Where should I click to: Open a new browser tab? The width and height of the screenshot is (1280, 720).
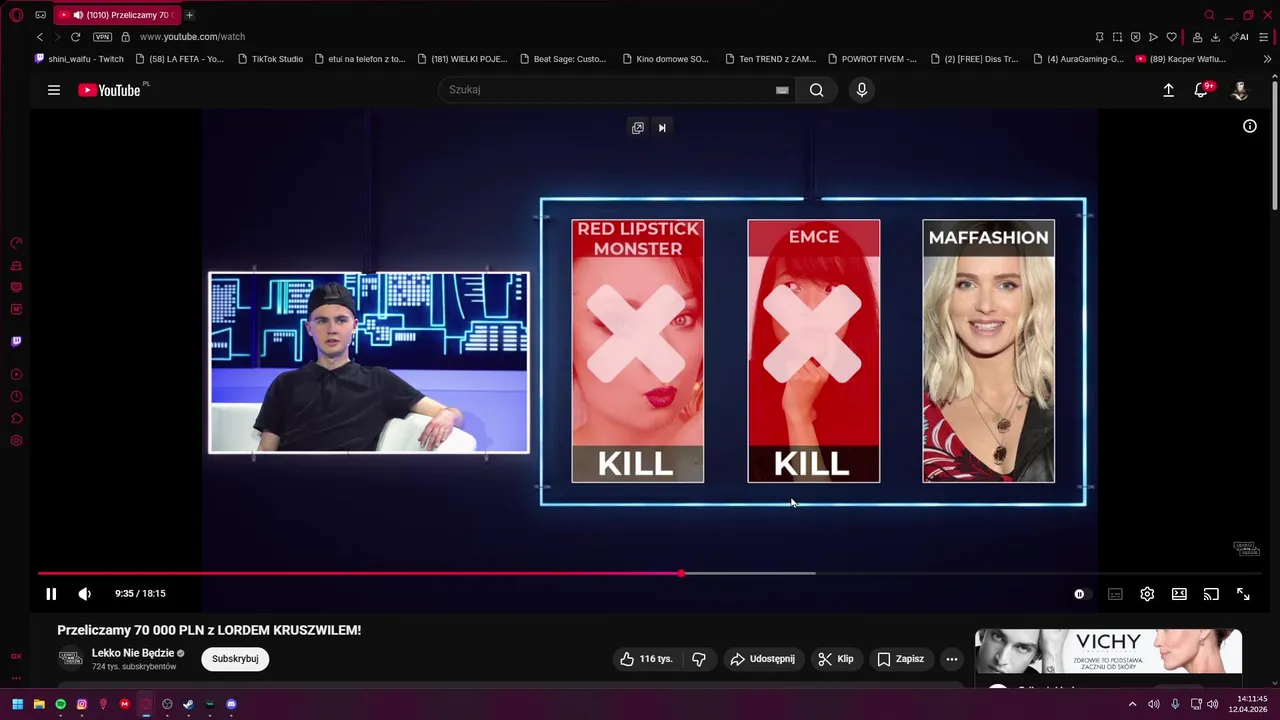point(189,15)
